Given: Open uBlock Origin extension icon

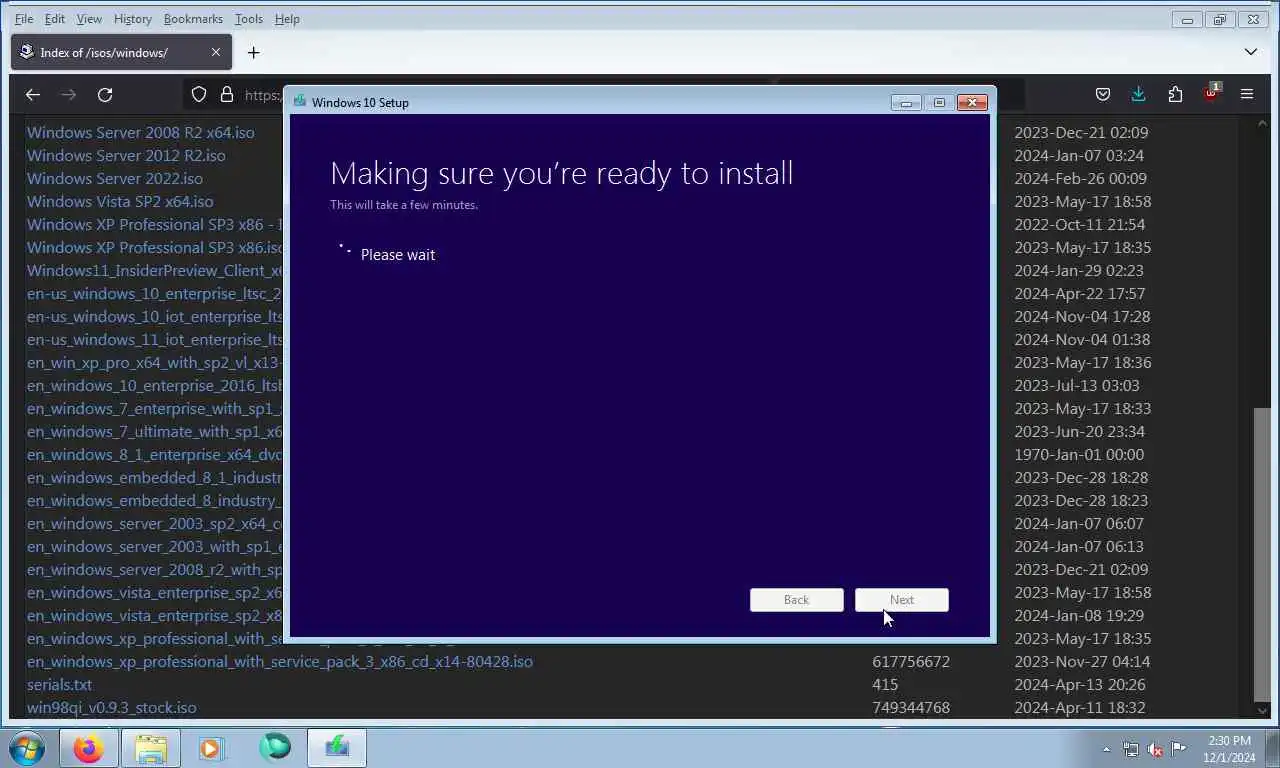Looking at the screenshot, I should tap(1212, 94).
